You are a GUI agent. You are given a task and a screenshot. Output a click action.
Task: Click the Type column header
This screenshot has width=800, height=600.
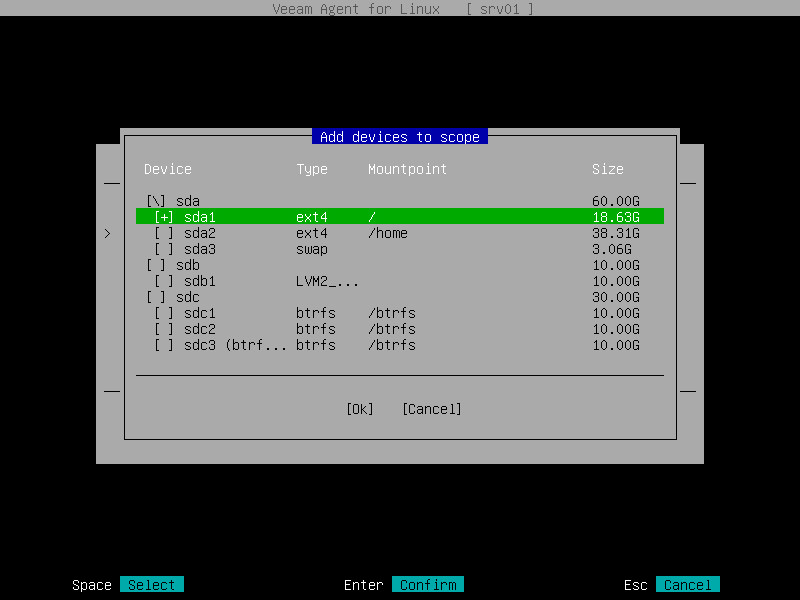[312, 169]
